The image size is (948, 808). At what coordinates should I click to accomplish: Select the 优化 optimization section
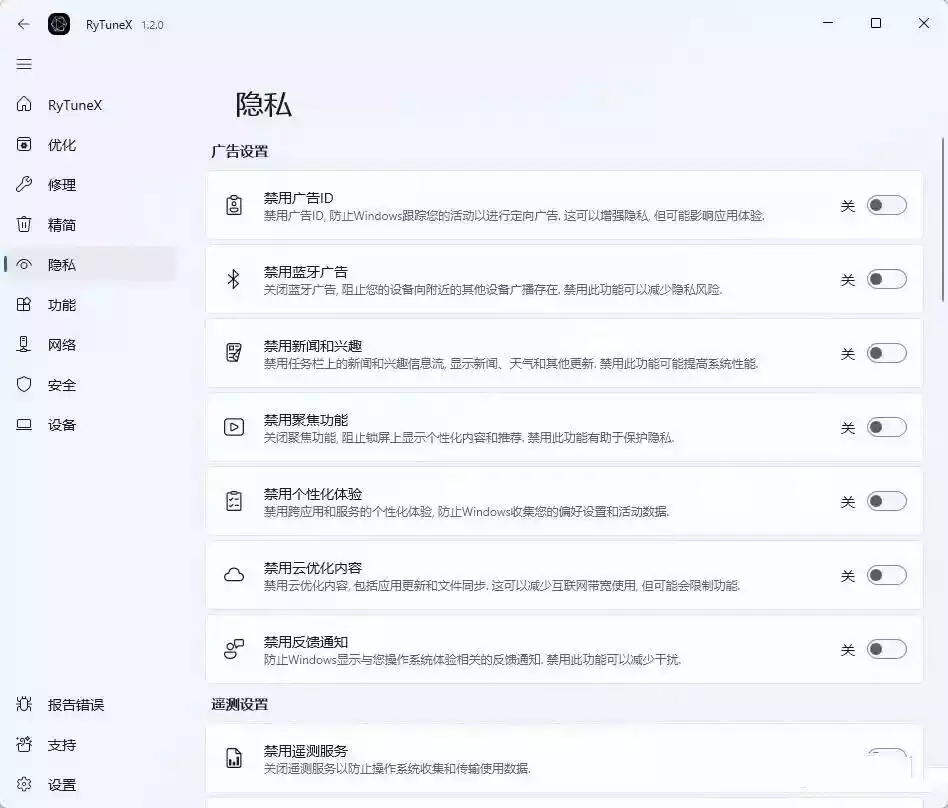click(62, 144)
